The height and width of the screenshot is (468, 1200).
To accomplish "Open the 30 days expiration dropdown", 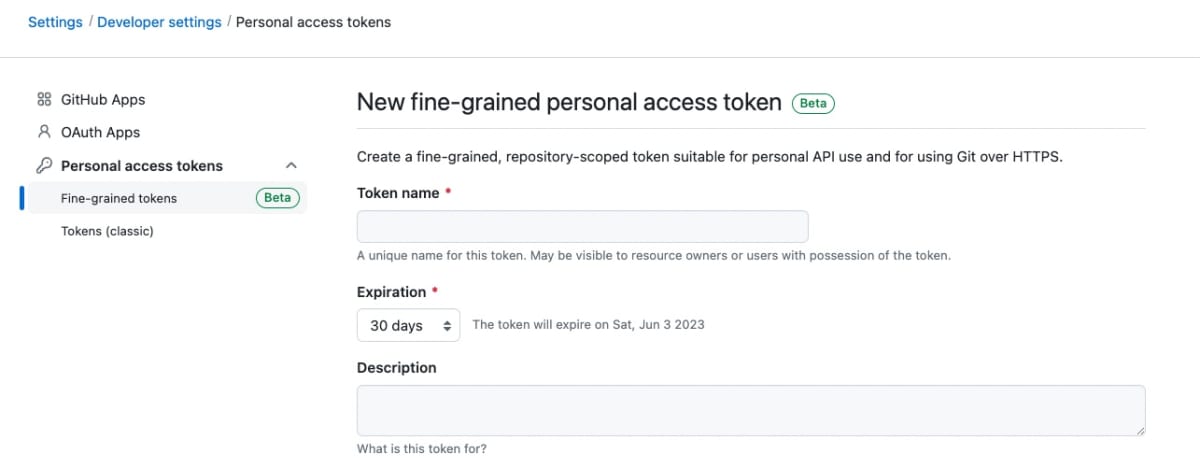I will (x=408, y=325).
